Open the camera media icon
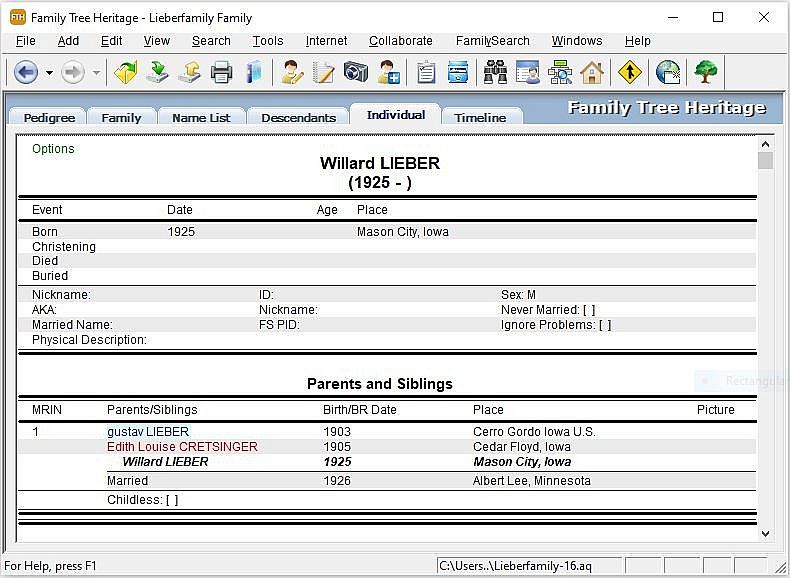This screenshot has height=578, width=790. 356,72
